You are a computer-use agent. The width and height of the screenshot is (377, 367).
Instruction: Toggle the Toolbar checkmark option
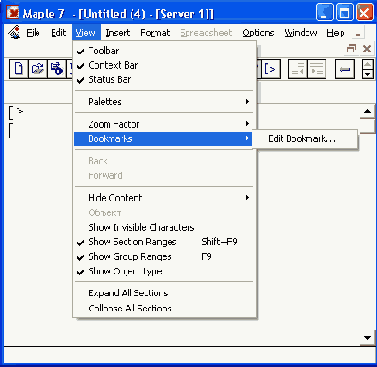tap(163, 51)
